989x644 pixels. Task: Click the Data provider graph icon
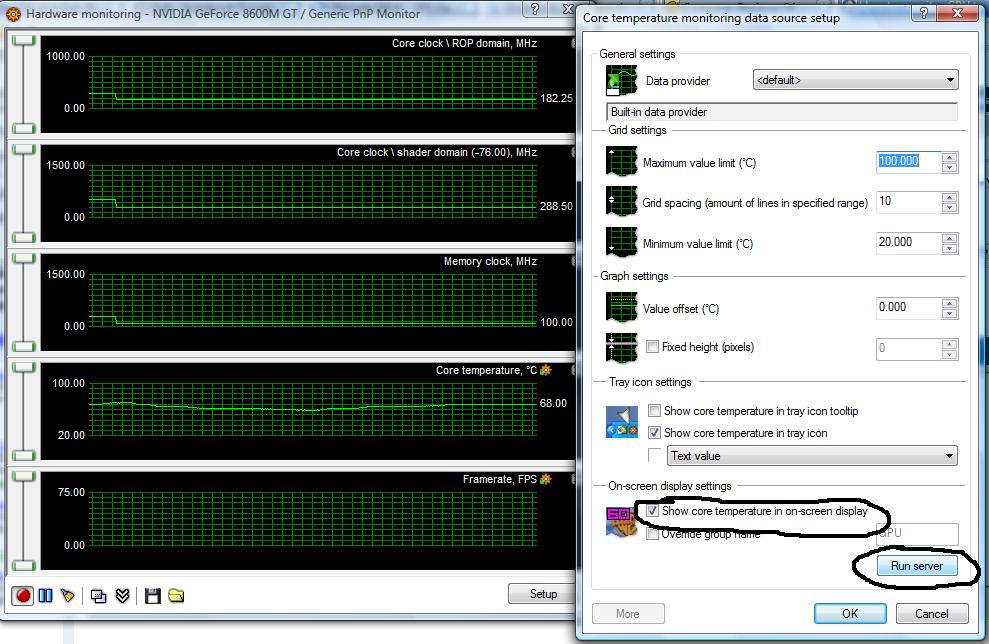coord(621,80)
